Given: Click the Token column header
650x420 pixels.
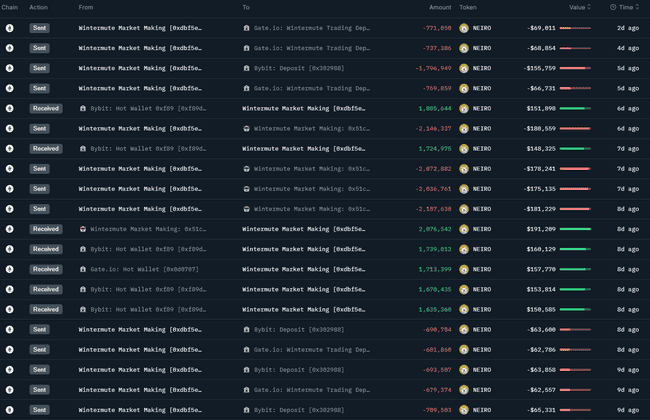Looking at the screenshot, I should click(468, 7).
